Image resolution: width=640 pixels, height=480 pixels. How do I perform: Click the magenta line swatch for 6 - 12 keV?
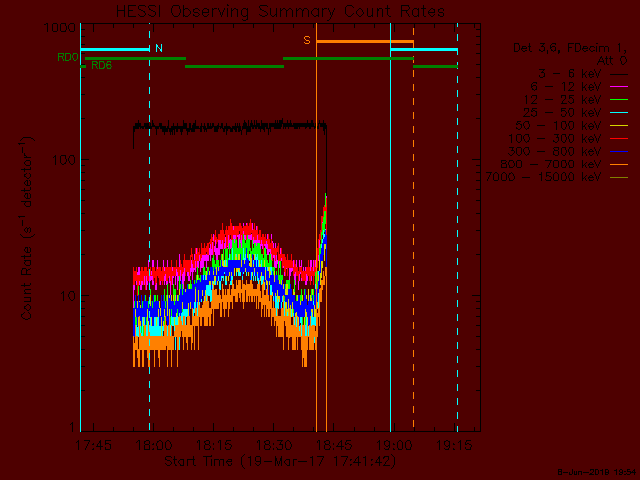(x=619, y=87)
